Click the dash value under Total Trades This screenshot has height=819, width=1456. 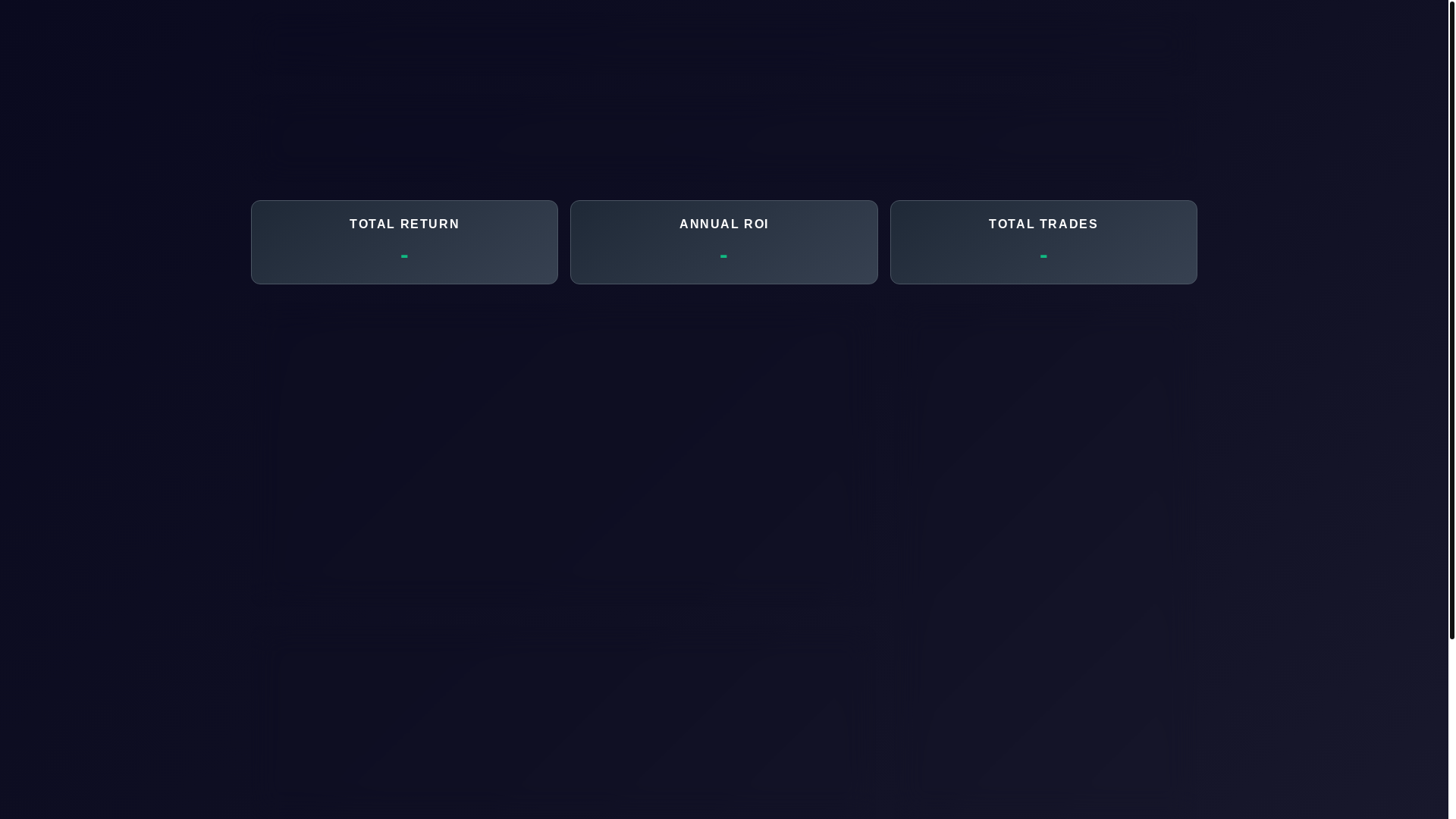1043,256
